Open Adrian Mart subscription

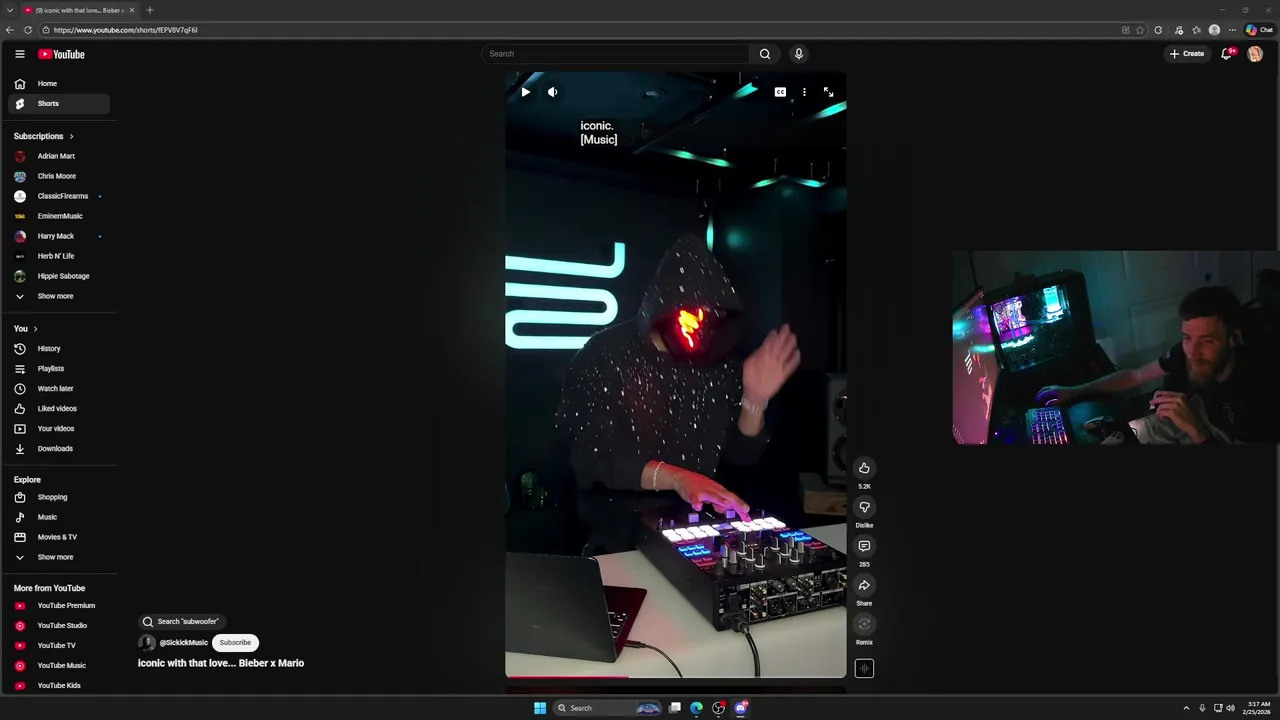tap(59, 156)
